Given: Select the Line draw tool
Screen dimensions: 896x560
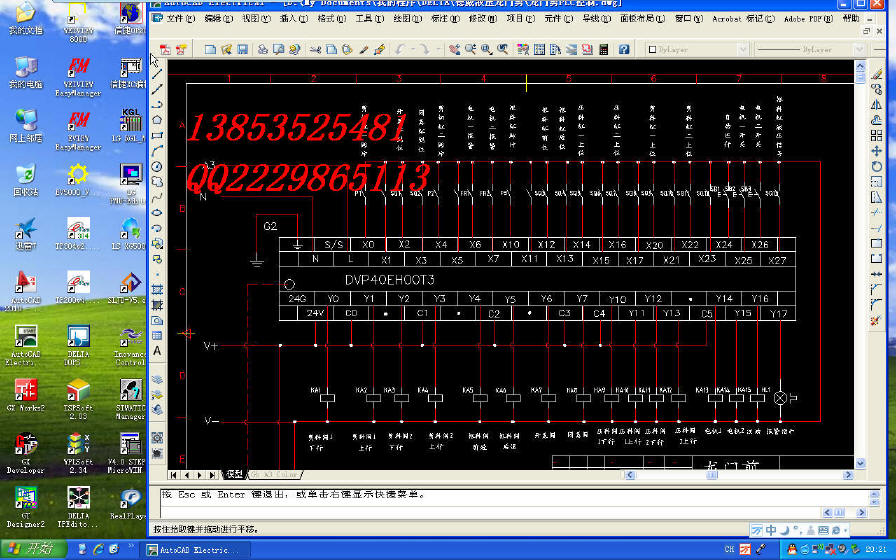Looking at the screenshot, I should tap(157, 73).
